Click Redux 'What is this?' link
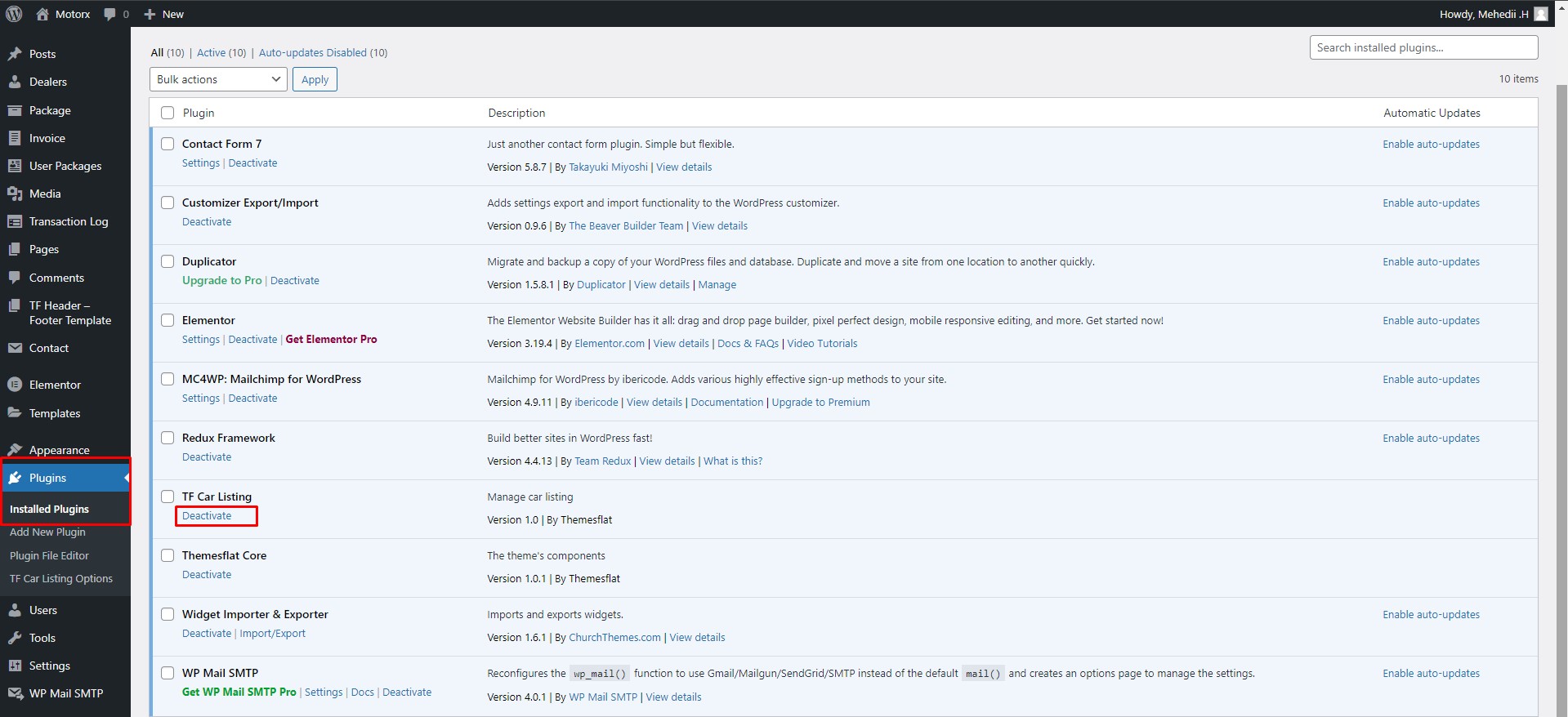Screen dimensions: 1568x717 click(x=733, y=461)
